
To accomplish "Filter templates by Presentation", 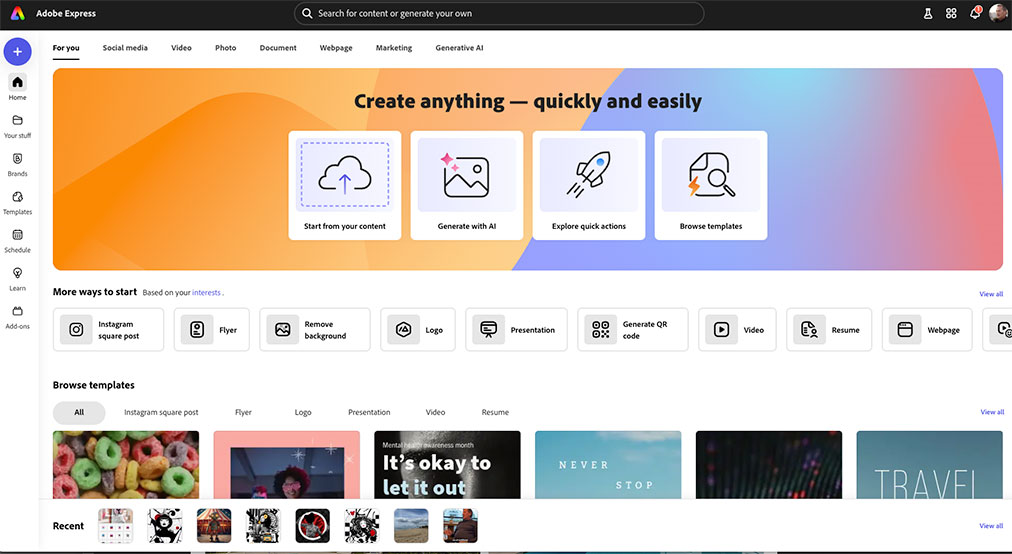I will click(x=369, y=412).
